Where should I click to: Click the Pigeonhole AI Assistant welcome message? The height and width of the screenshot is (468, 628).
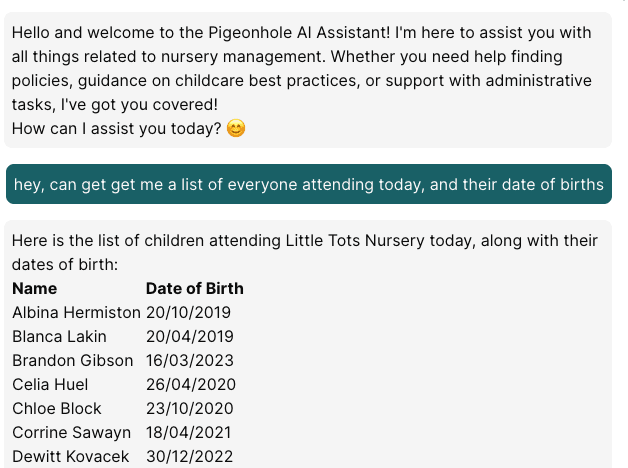click(301, 68)
